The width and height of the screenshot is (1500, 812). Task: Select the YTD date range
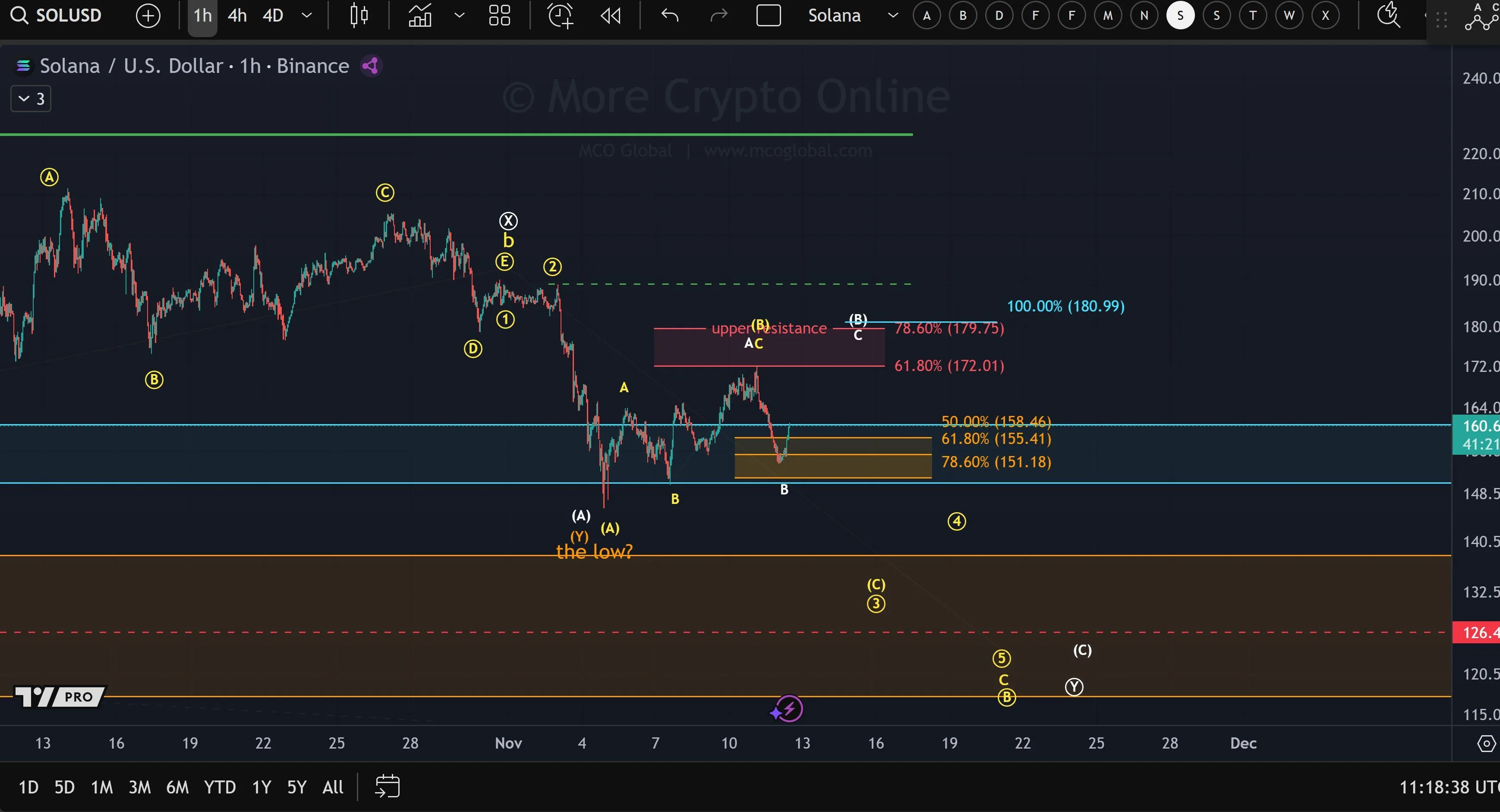[220, 787]
